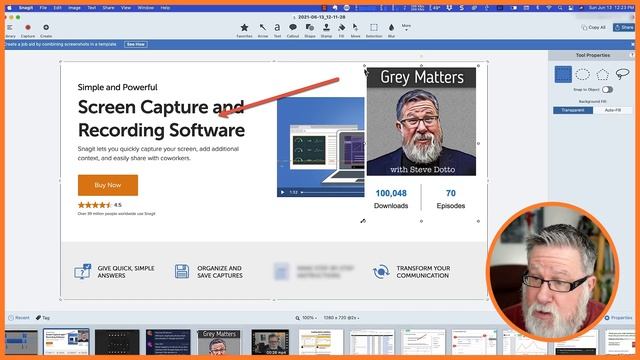
Task: Choose the freehand lasso selection shape
Action: click(x=622, y=74)
